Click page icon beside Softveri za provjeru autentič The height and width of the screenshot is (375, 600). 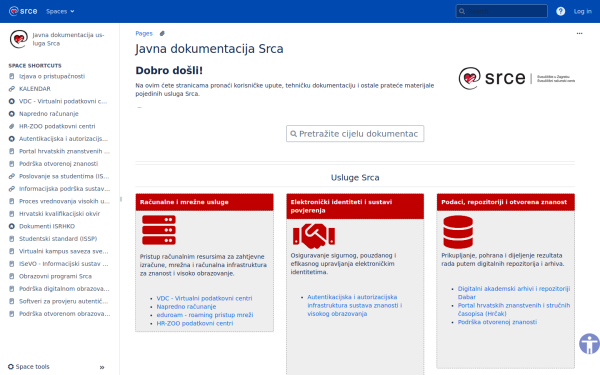11,301
